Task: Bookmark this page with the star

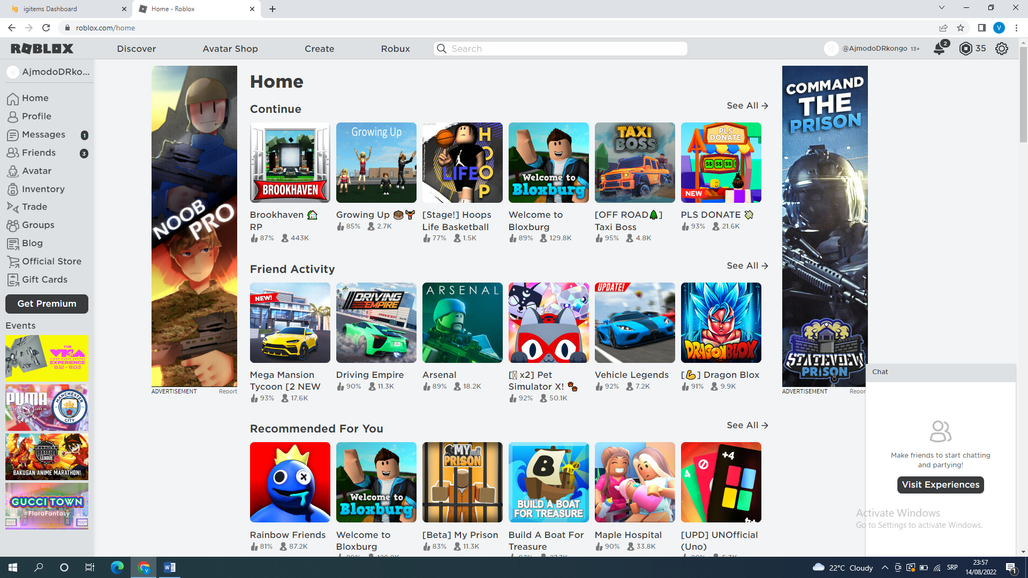Action: point(960,28)
